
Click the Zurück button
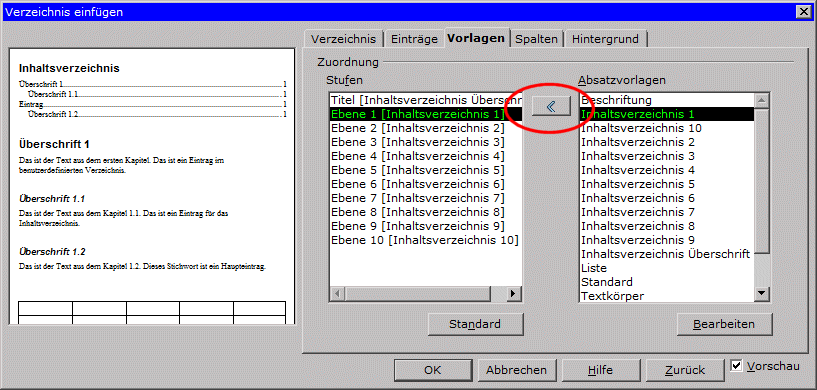coord(685,370)
